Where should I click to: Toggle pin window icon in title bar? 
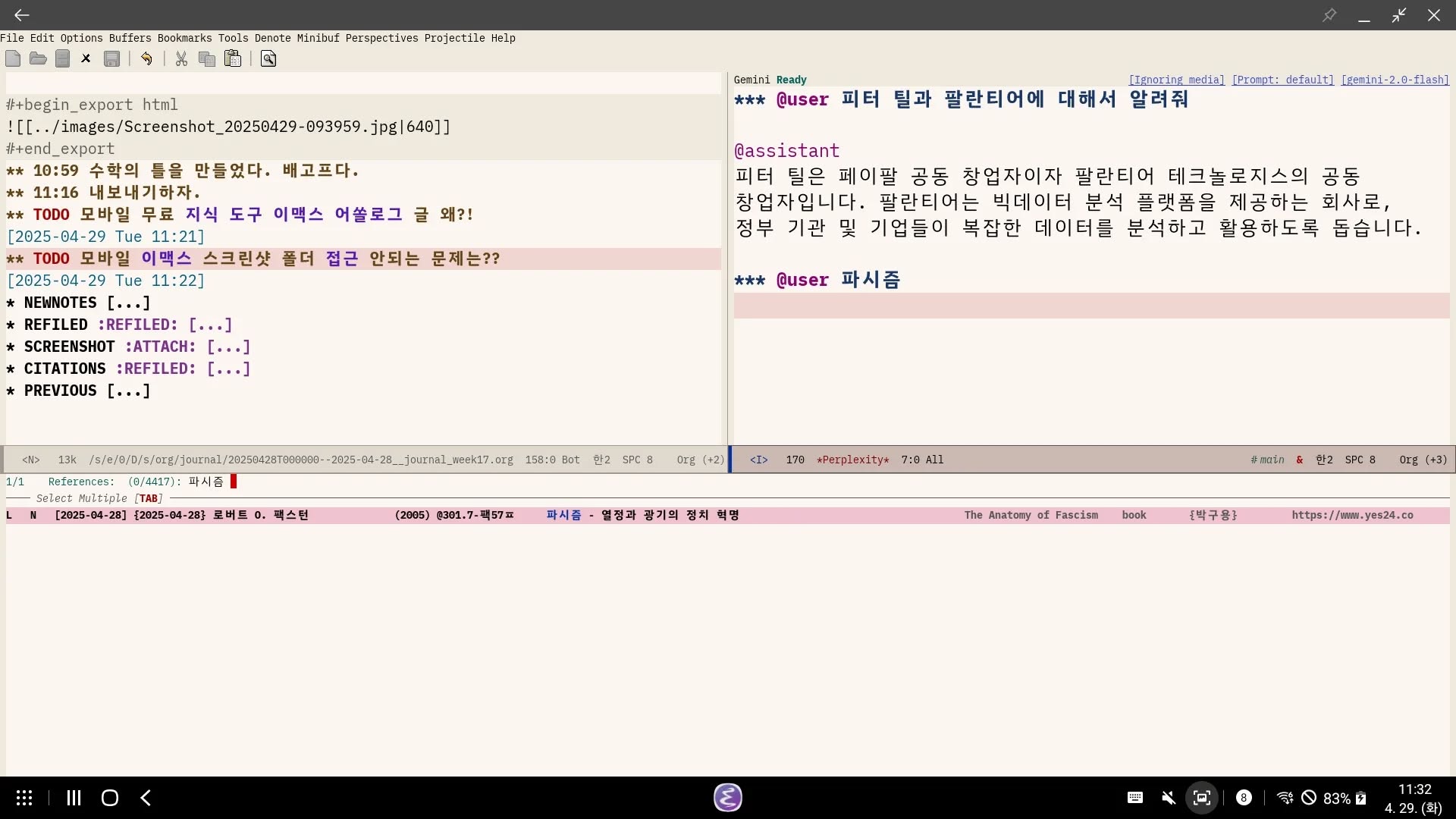coord(1329,15)
